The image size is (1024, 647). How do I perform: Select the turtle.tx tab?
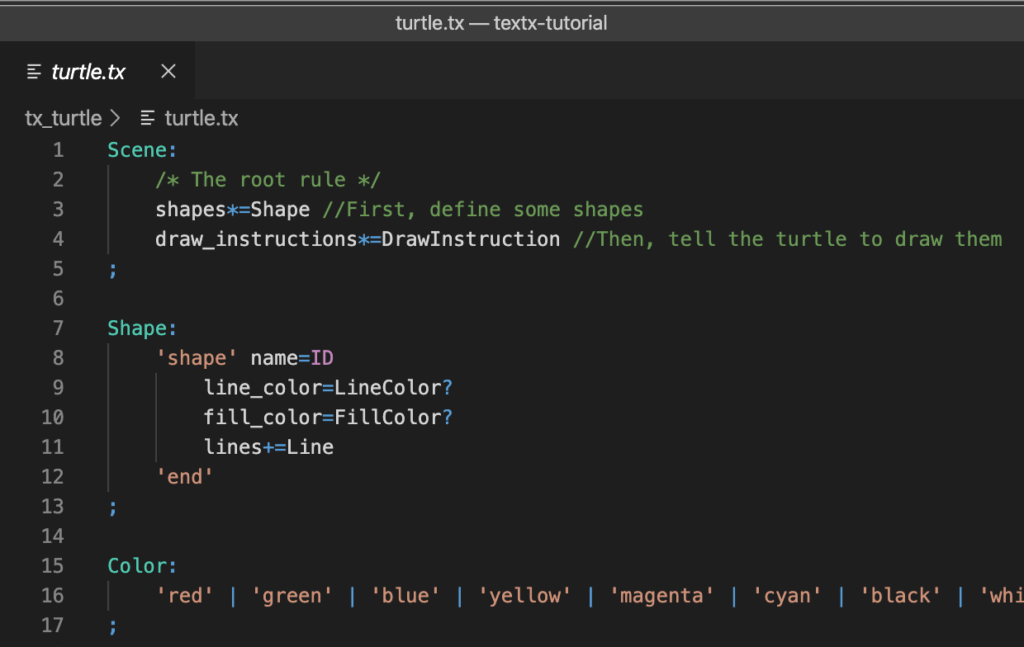click(x=90, y=71)
